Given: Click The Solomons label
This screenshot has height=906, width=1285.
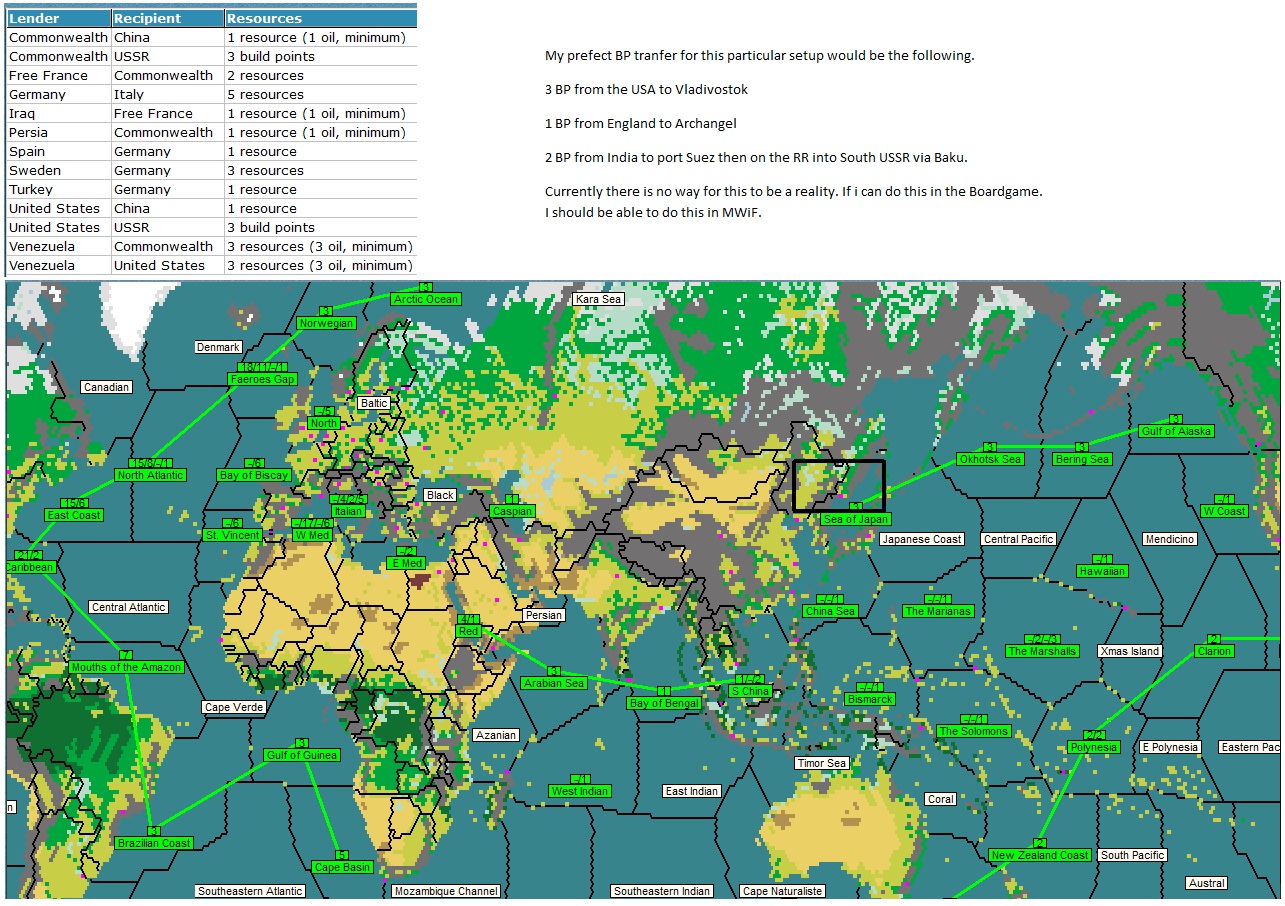Looking at the screenshot, I should pyautogui.click(x=974, y=731).
